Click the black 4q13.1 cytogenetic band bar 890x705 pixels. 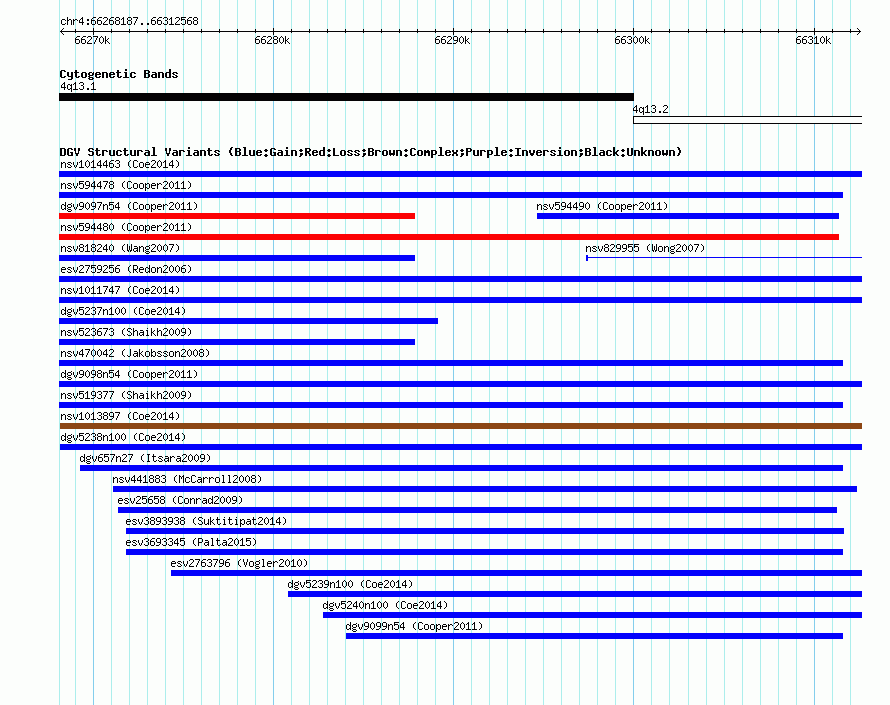(x=346, y=97)
